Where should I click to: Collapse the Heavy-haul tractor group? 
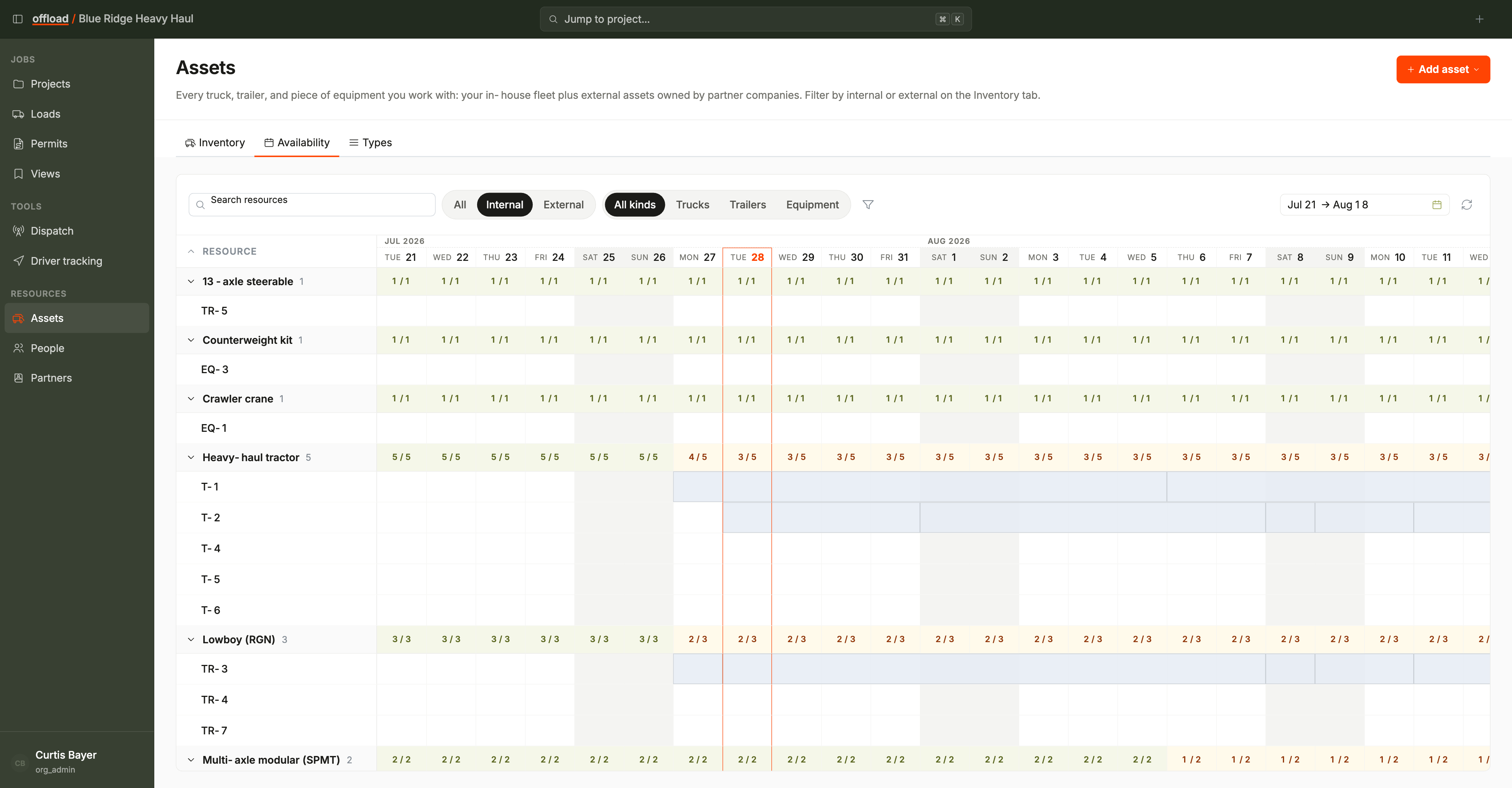pos(191,457)
